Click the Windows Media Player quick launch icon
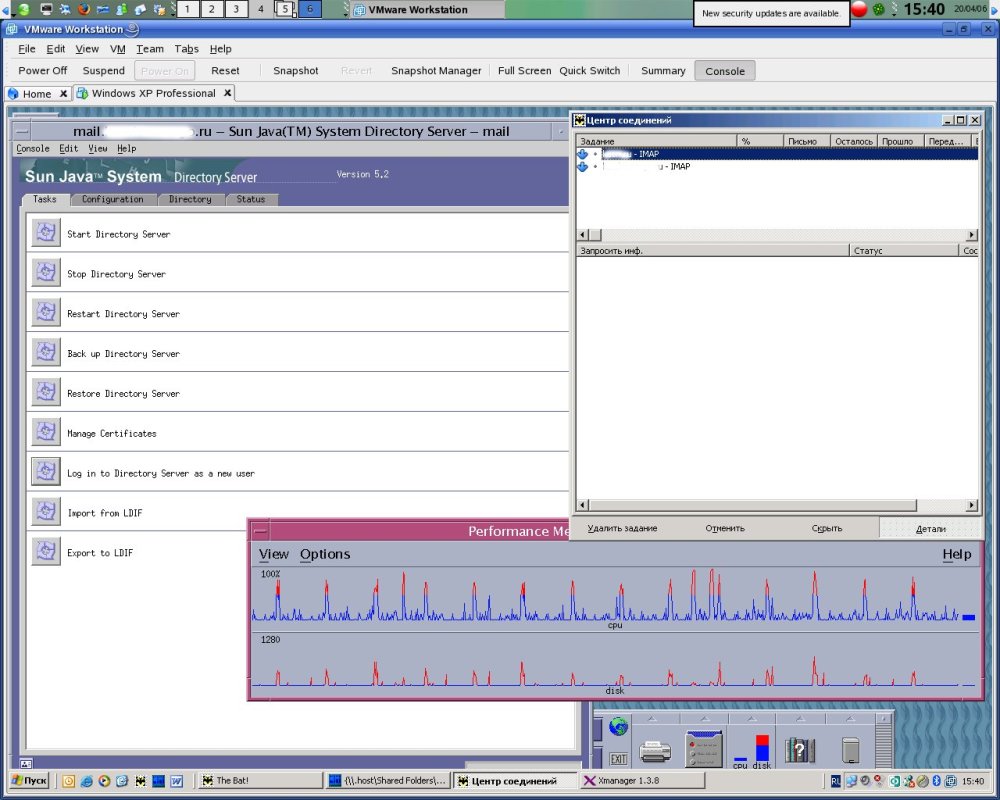Screen dimensions: 1000x800 105,781
